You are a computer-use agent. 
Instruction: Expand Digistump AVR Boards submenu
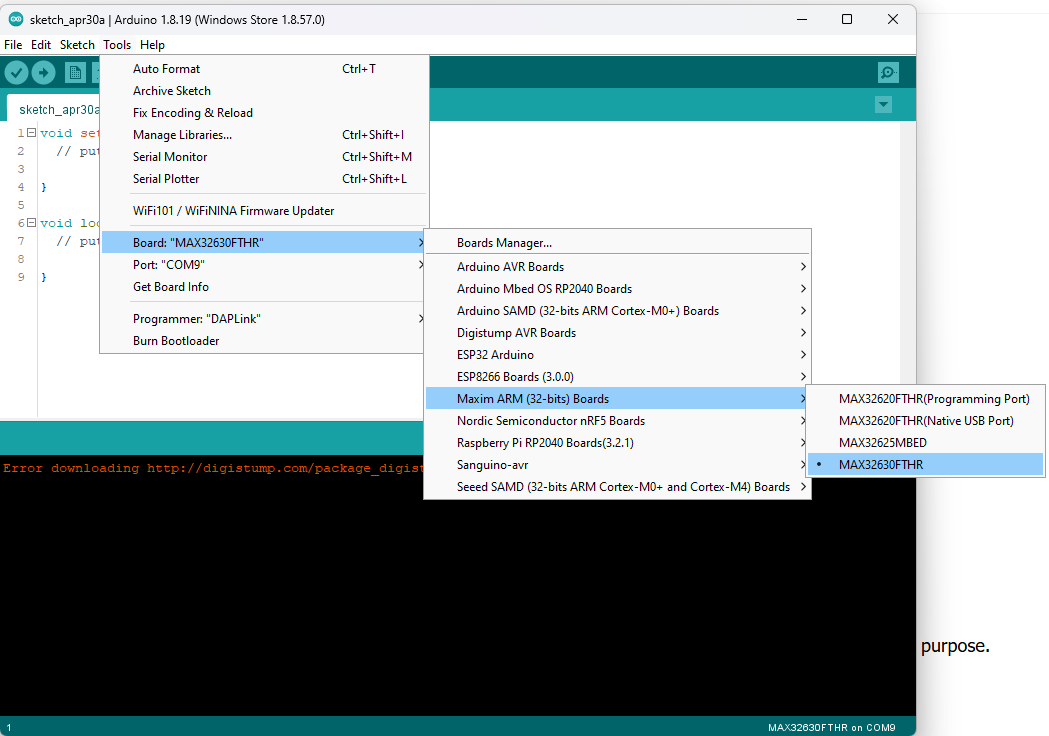tap(617, 333)
